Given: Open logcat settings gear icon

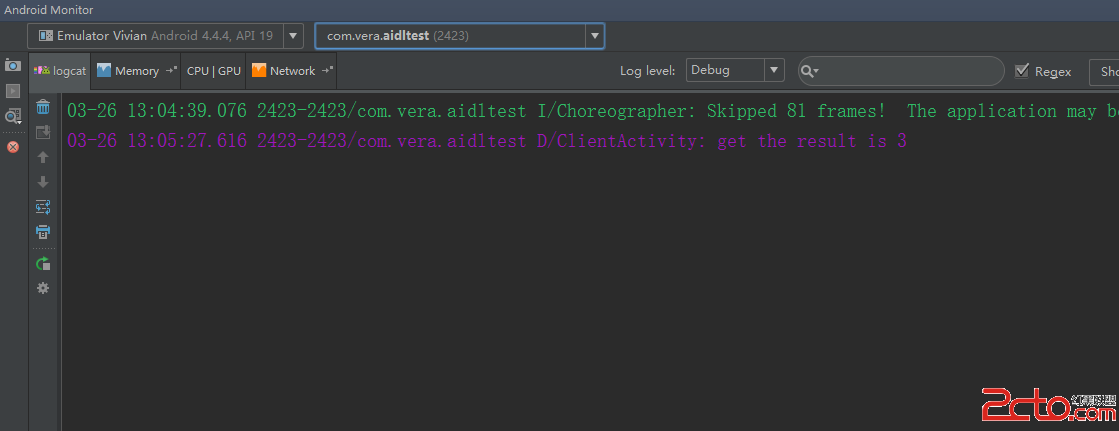Looking at the screenshot, I should (x=43, y=288).
